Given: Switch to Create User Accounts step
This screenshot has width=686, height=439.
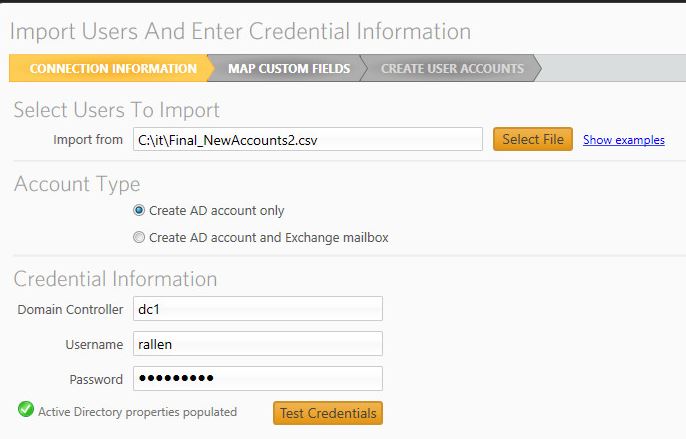Looking at the screenshot, I should 452,68.
